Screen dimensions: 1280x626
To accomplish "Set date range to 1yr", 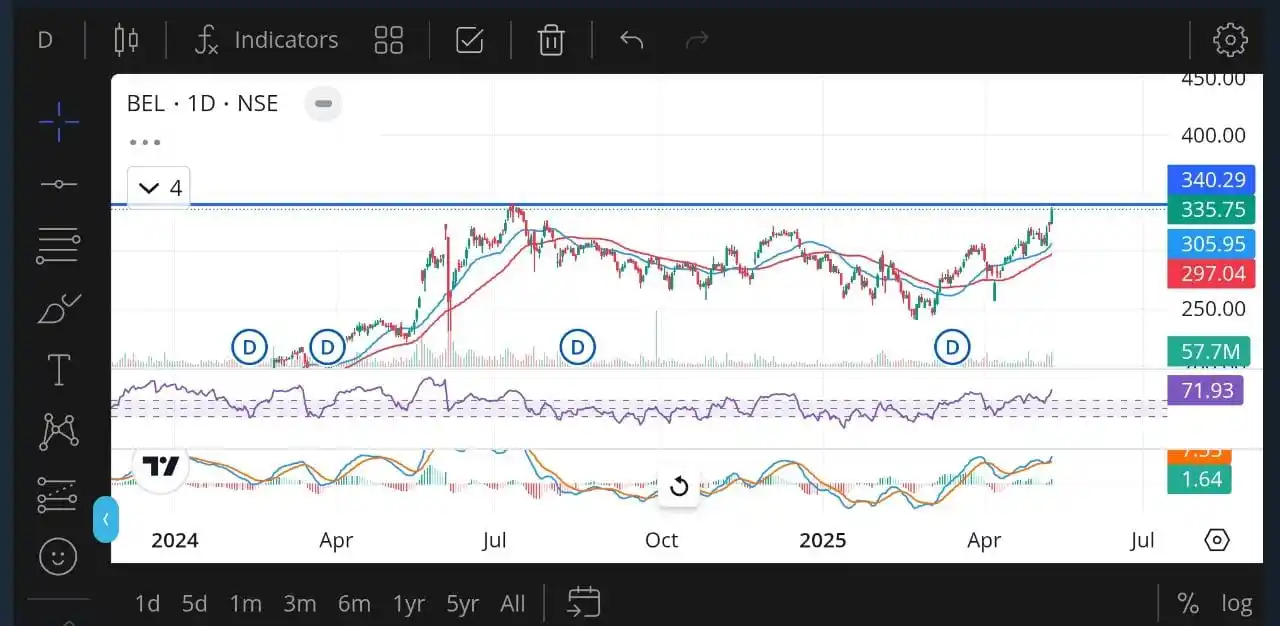I will 408,604.
